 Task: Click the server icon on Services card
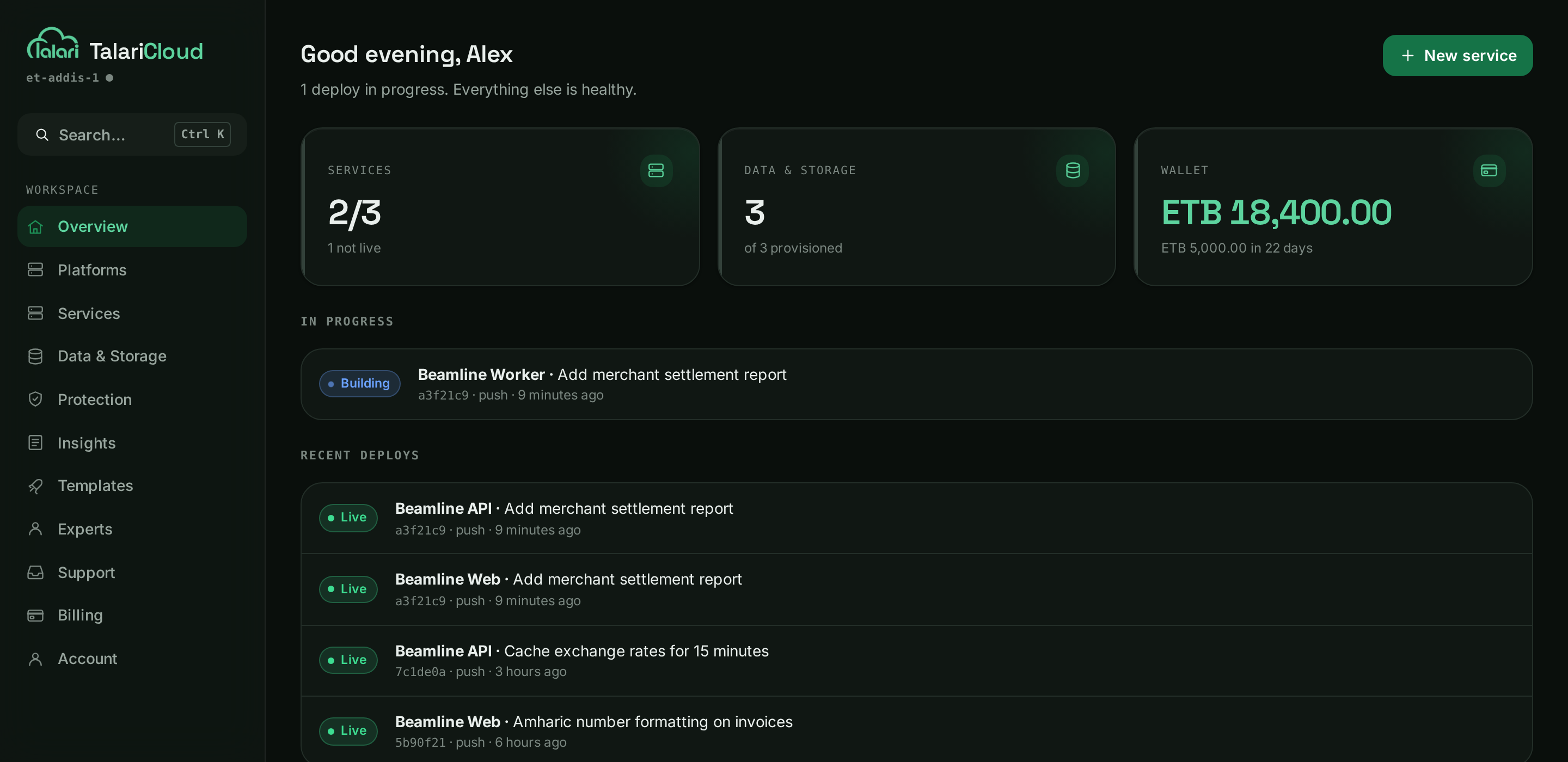pyautogui.click(x=656, y=170)
